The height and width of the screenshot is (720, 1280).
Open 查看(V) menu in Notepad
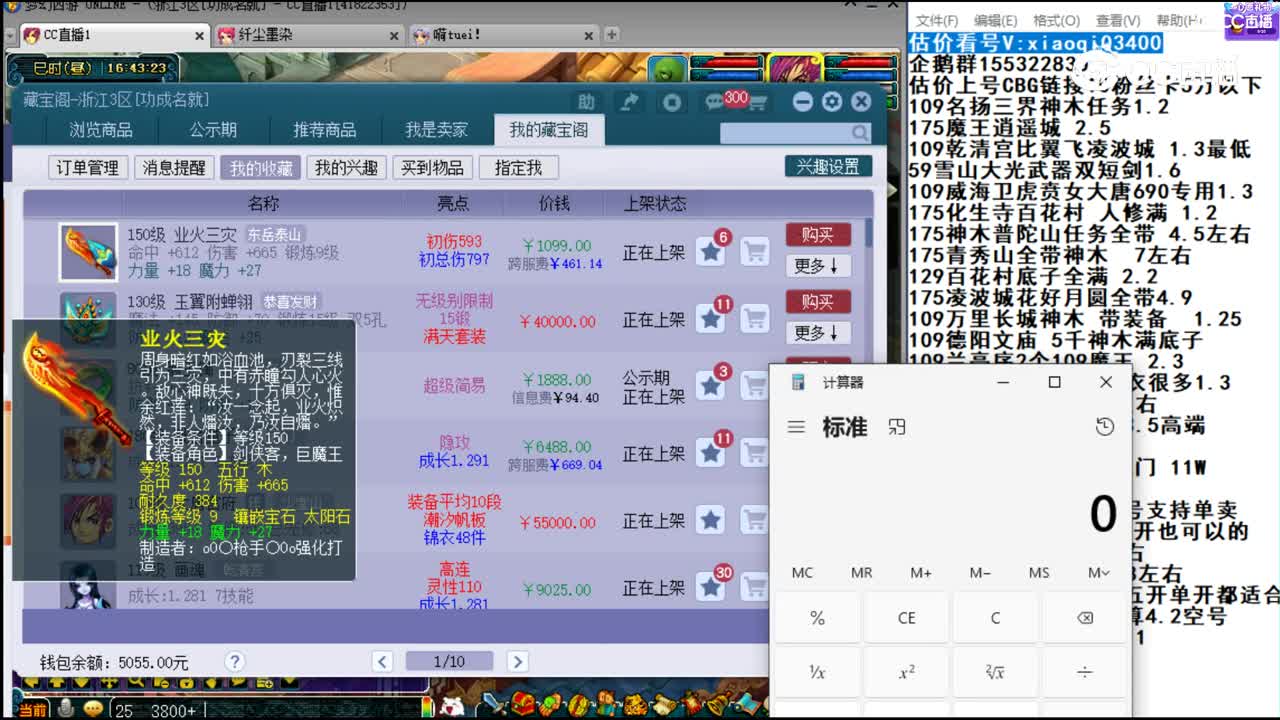[1117, 20]
